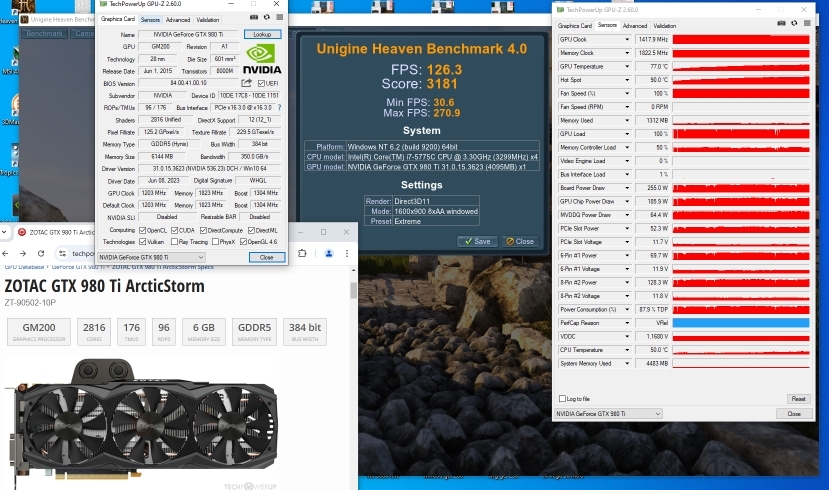Switch to Graphics Card tab in Sensors window
Screen dimensions: 829x490
pos(575,25)
